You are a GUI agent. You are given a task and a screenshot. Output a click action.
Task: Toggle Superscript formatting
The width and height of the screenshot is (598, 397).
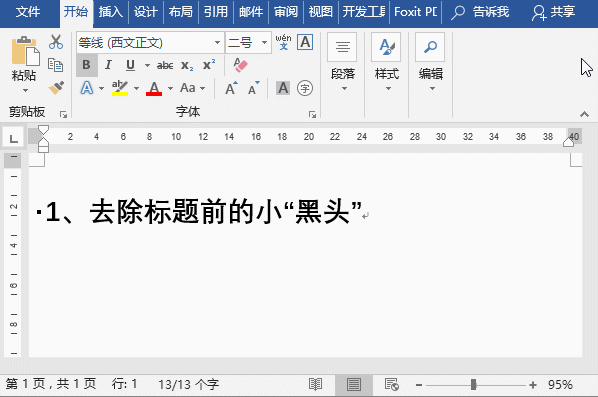209,65
